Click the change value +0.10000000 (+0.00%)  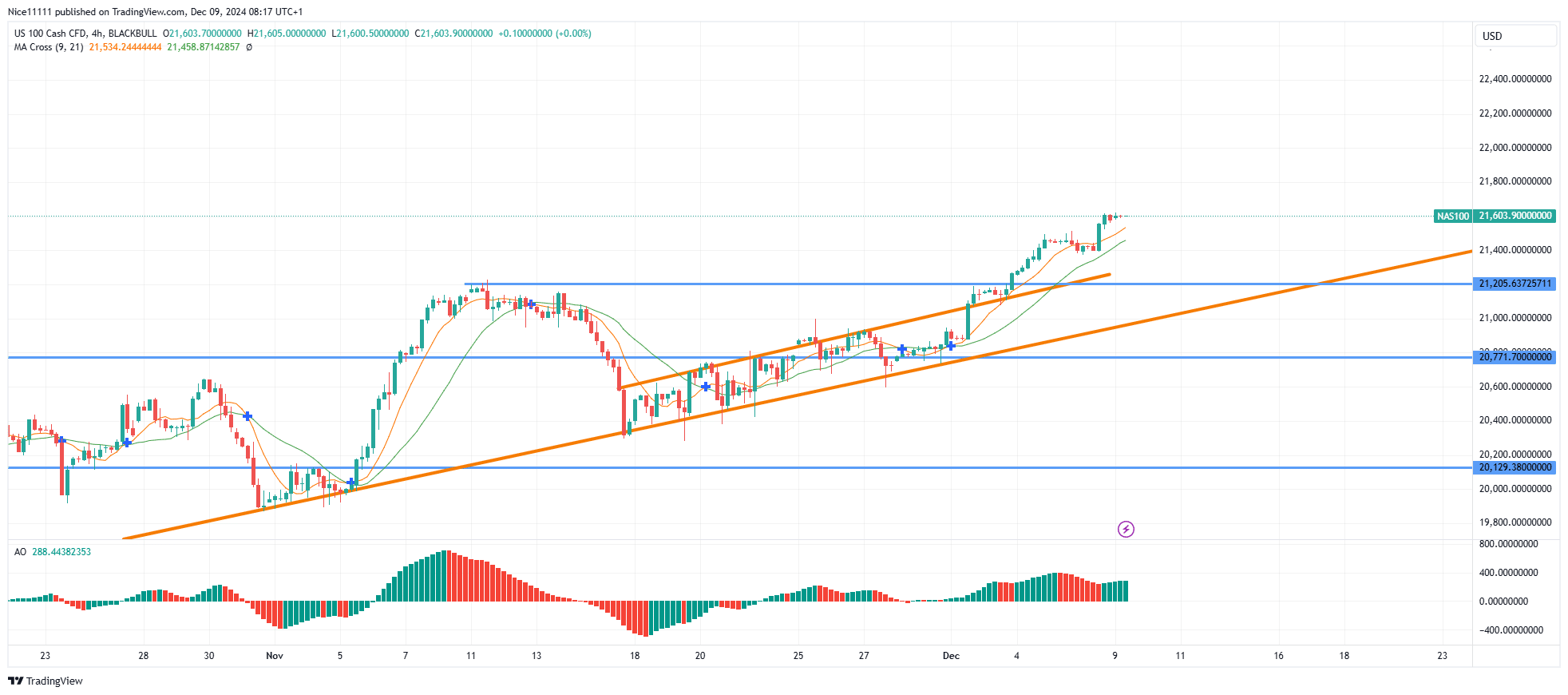point(544,34)
